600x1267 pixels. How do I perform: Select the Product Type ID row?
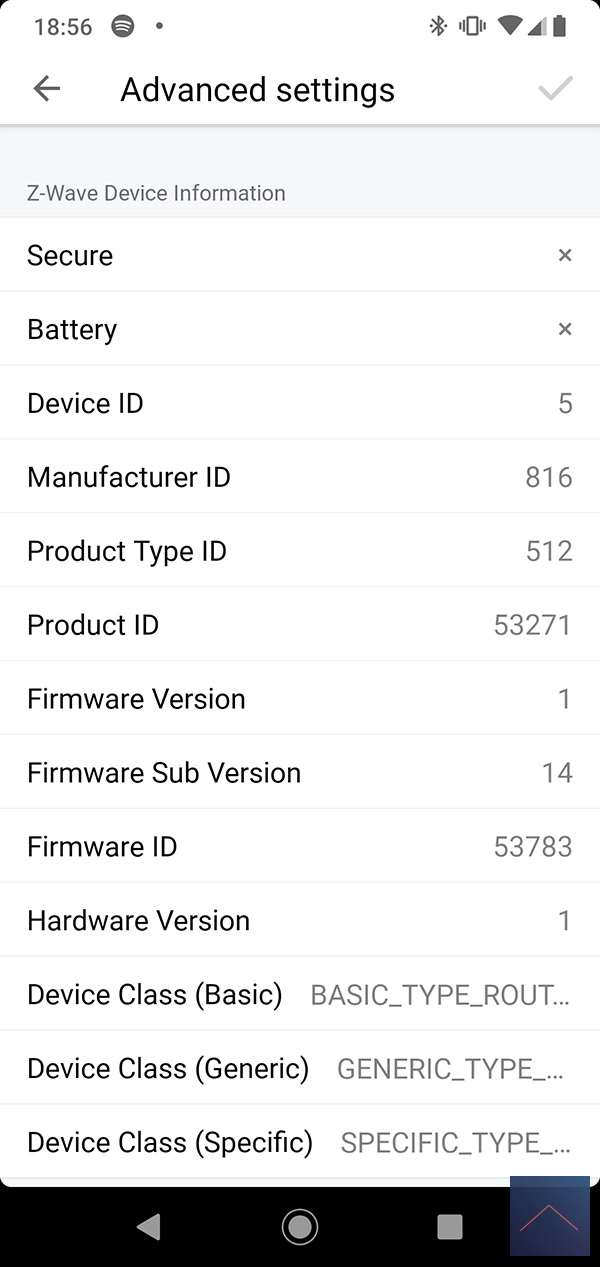(300, 551)
